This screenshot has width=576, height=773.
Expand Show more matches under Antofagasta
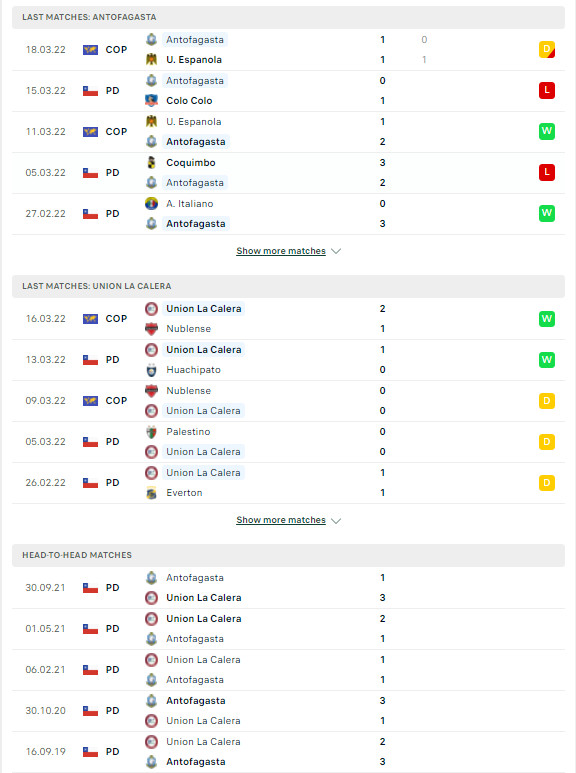(x=281, y=251)
